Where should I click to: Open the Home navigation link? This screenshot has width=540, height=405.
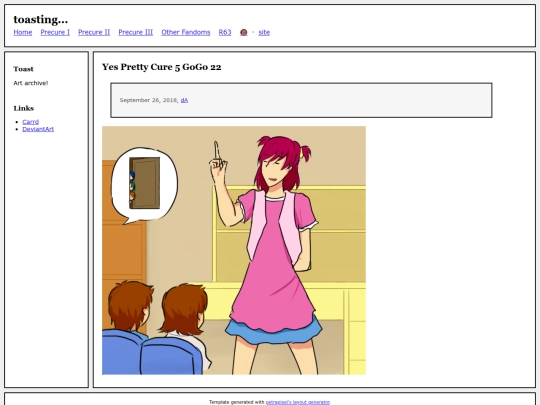(x=23, y=32)
